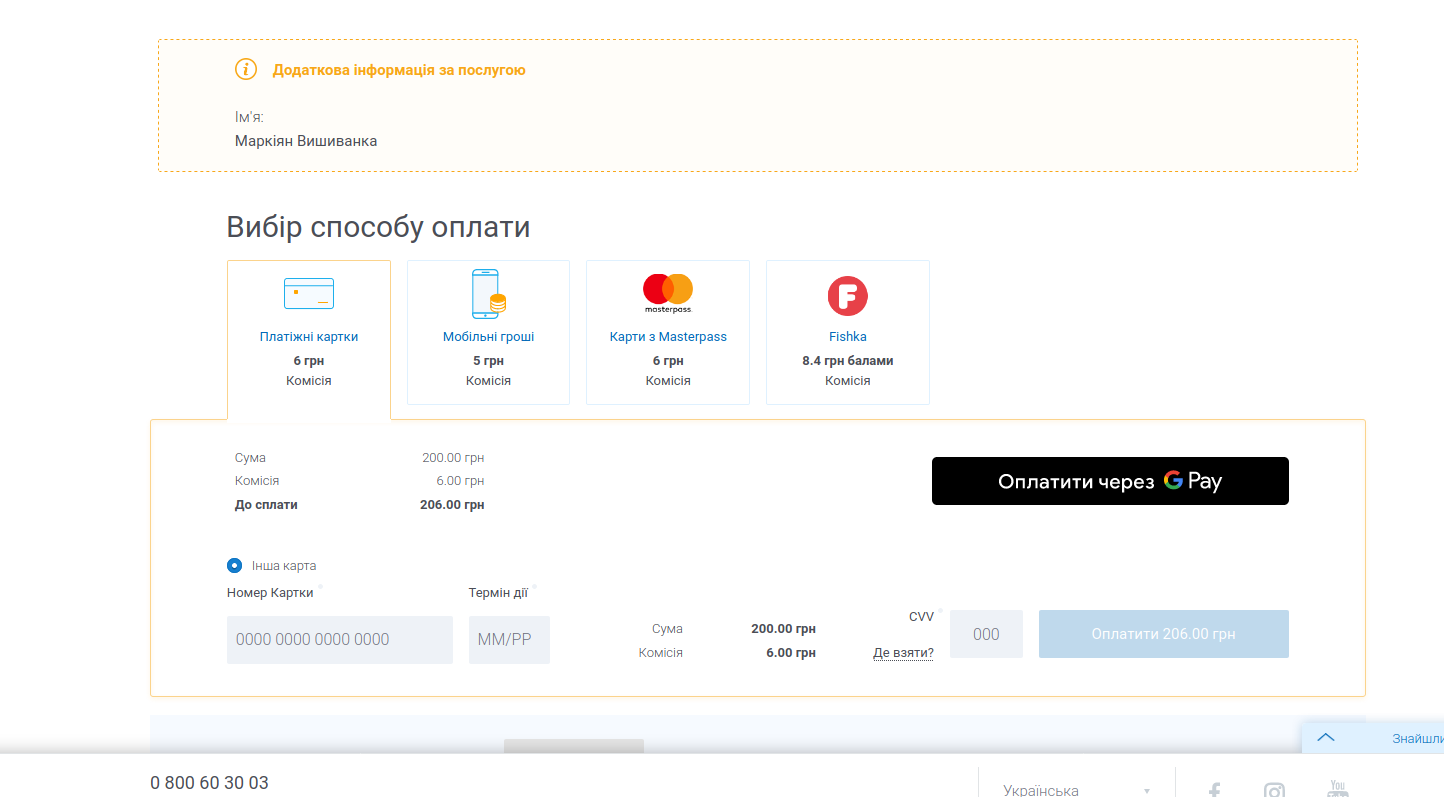Expand the "Знайшли" feedback panel chevron

click(1326, 738)
